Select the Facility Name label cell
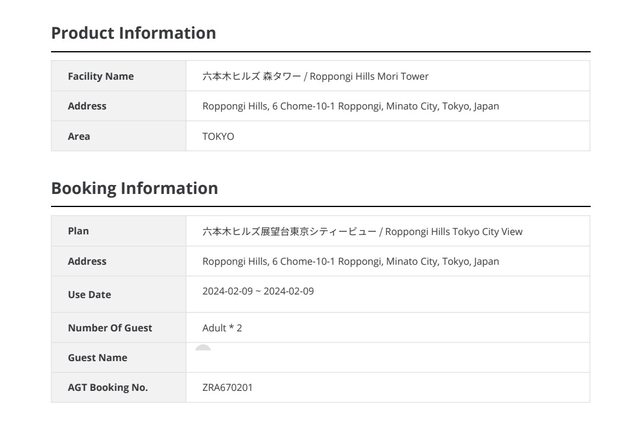Viewport: 640px width, 445px height. (100, 76)
